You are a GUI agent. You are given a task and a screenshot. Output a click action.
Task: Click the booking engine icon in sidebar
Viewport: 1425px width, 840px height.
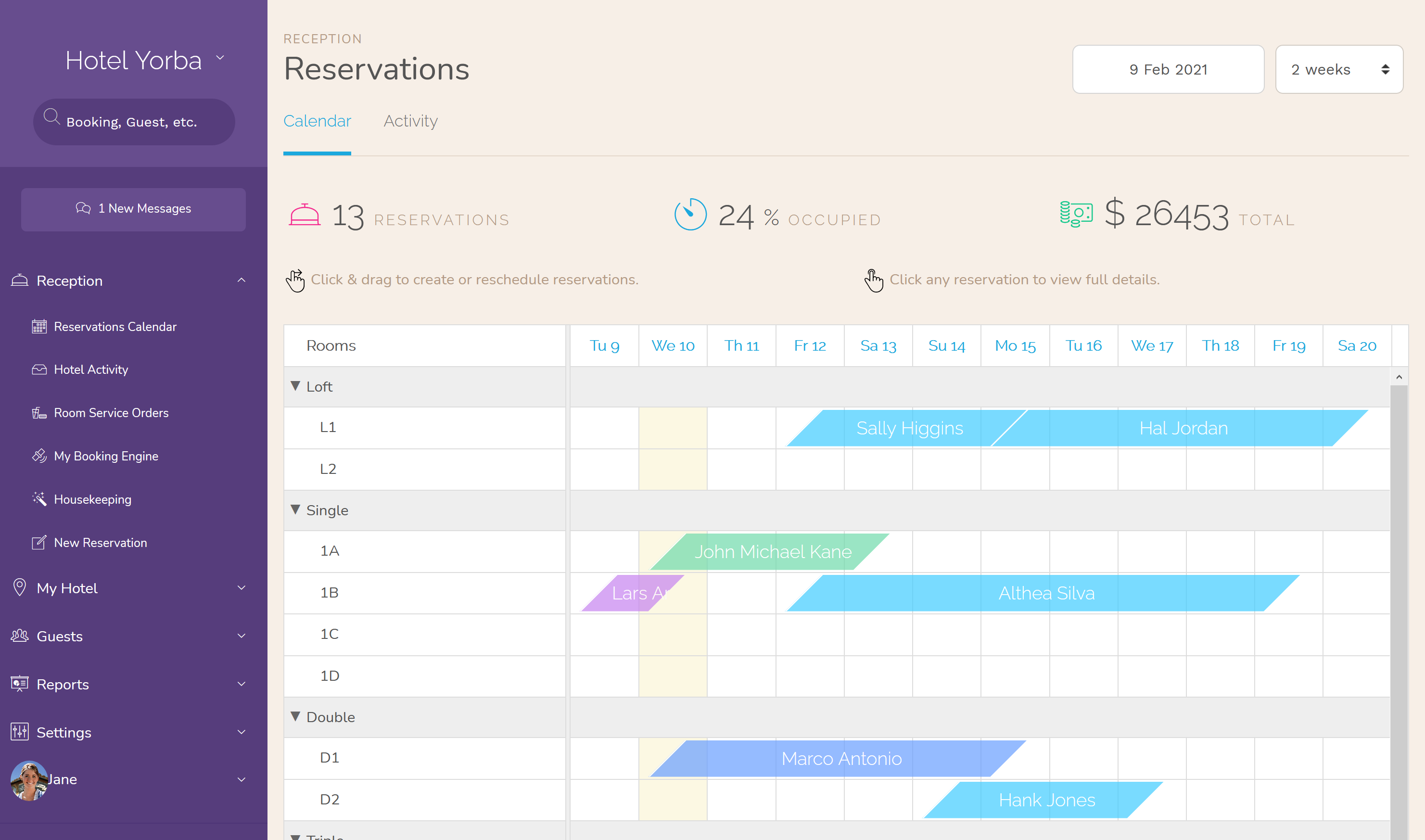point(39,456)
